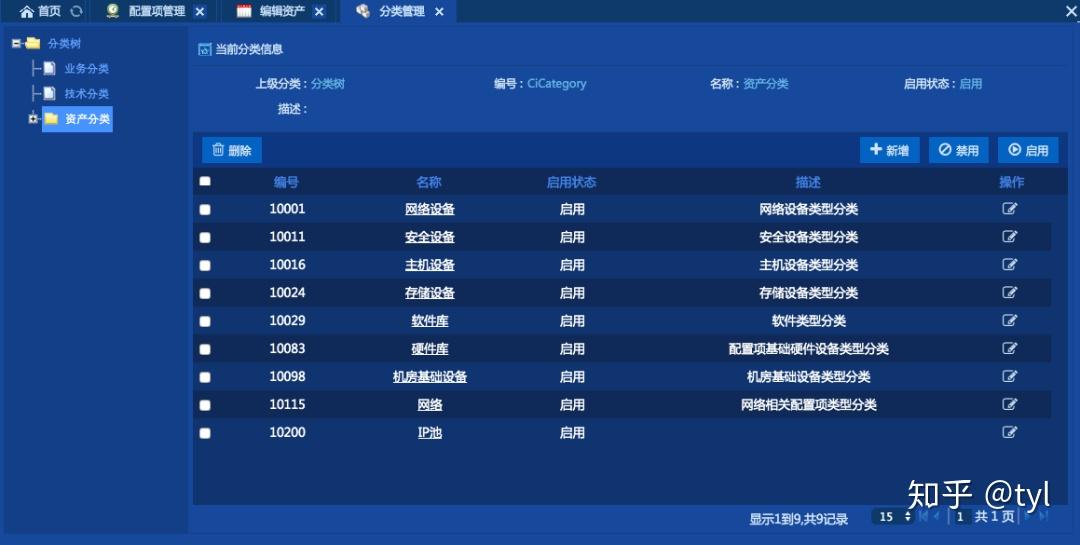Click the refresh icon beside 首页 tab
Screen dimensions: 1080x545
pyautogui.click(x=76, y=11)
